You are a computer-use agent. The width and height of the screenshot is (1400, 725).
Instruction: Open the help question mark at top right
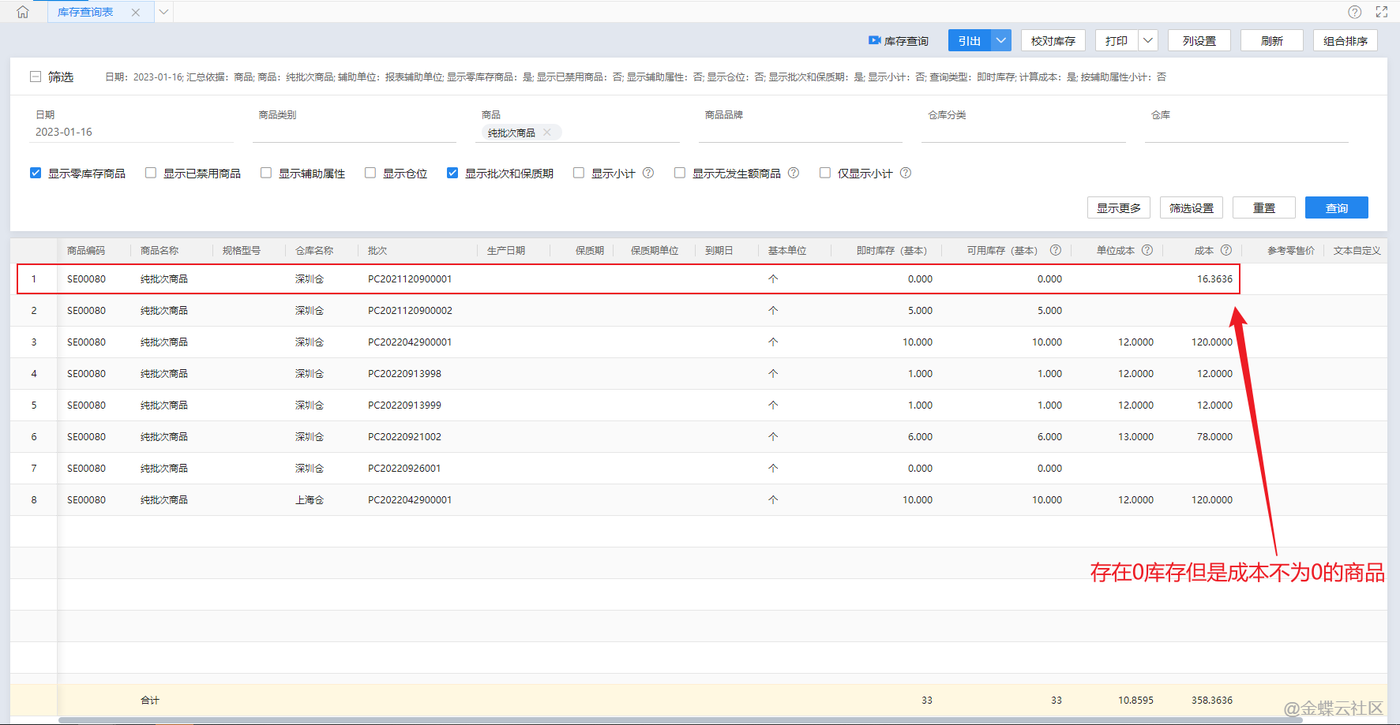(1354, 12)
